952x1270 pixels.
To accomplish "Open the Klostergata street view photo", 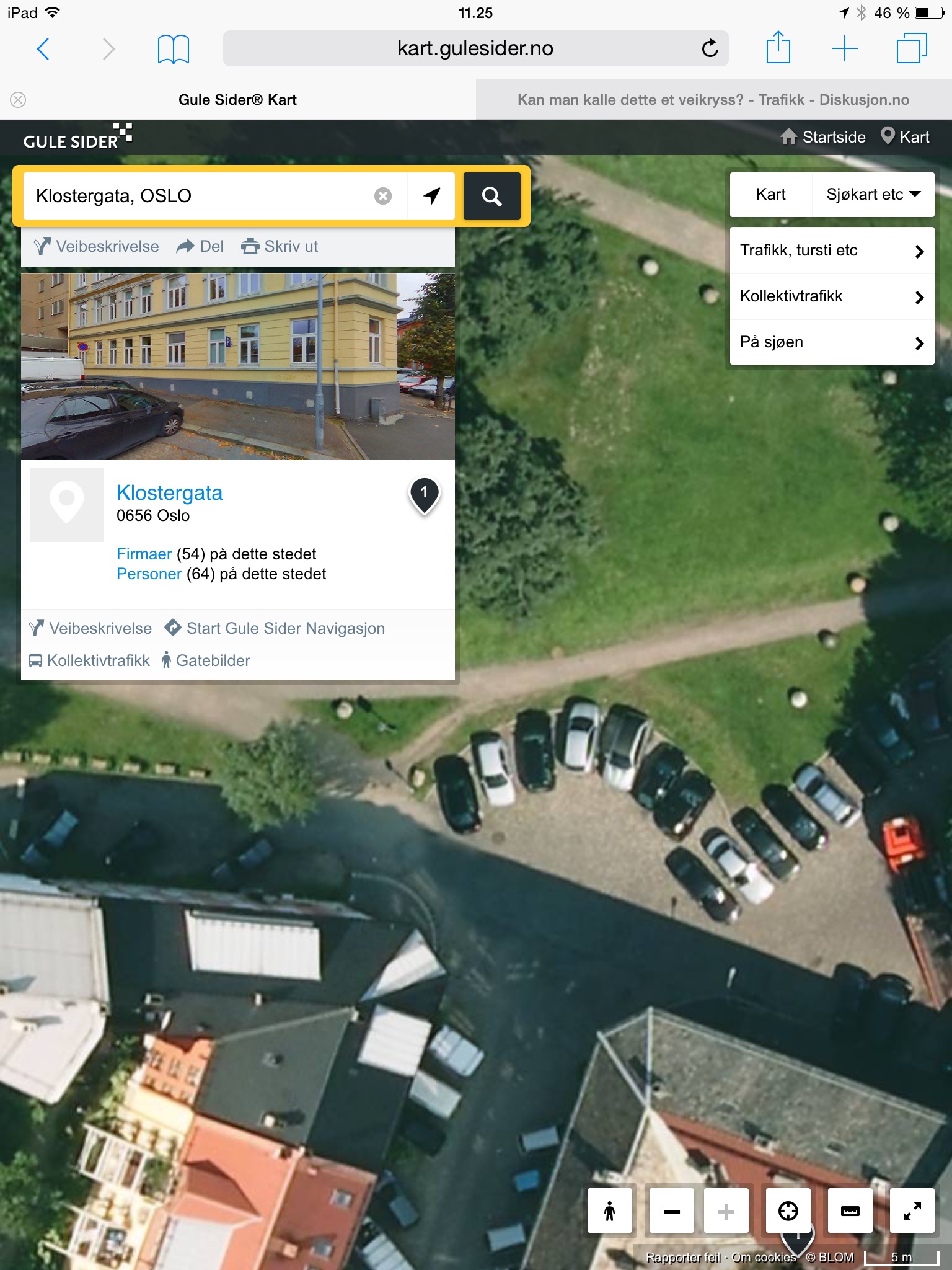I will click(x=238, y=366).
